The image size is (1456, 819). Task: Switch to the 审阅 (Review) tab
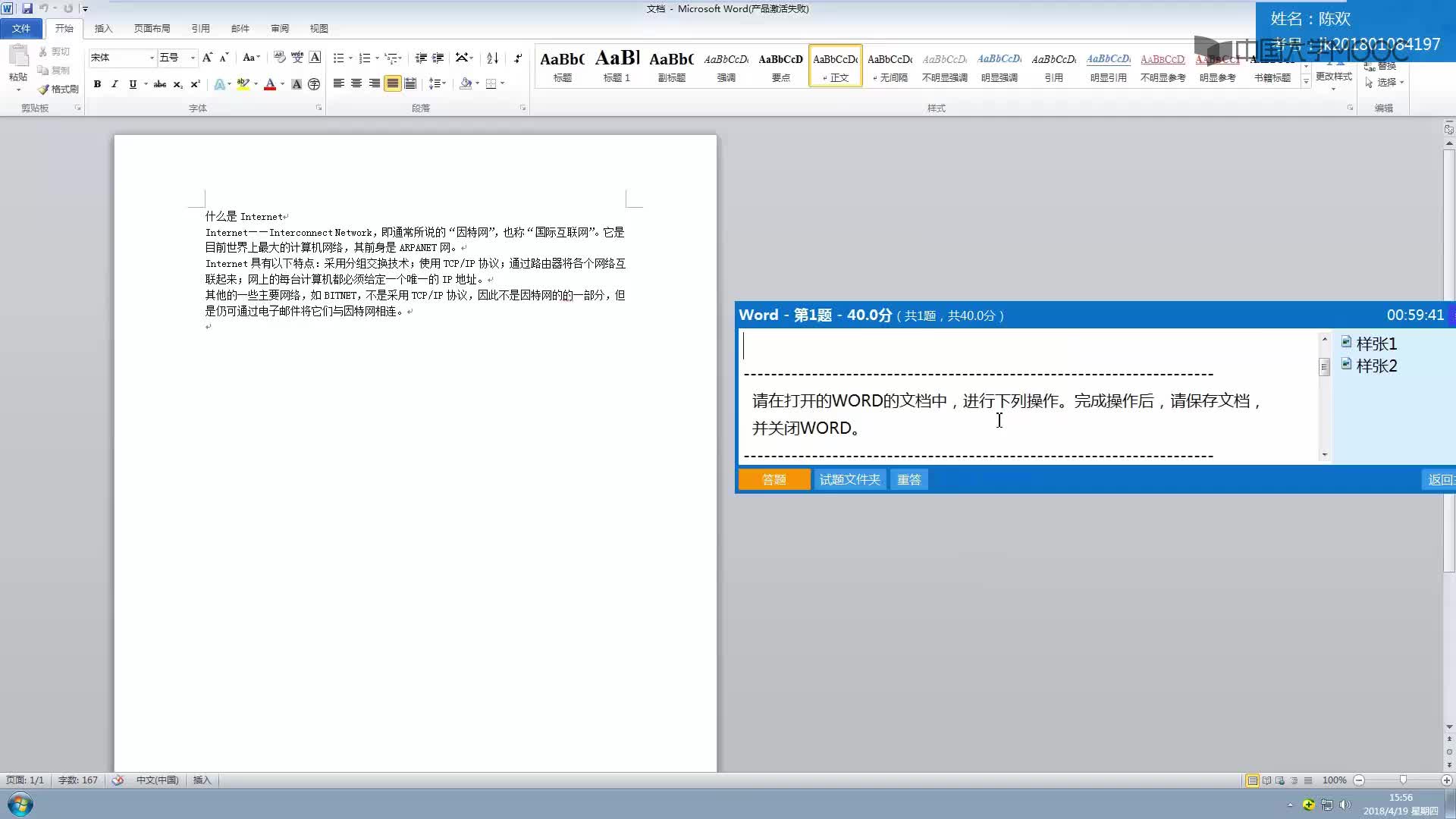[x=280, y=29]
